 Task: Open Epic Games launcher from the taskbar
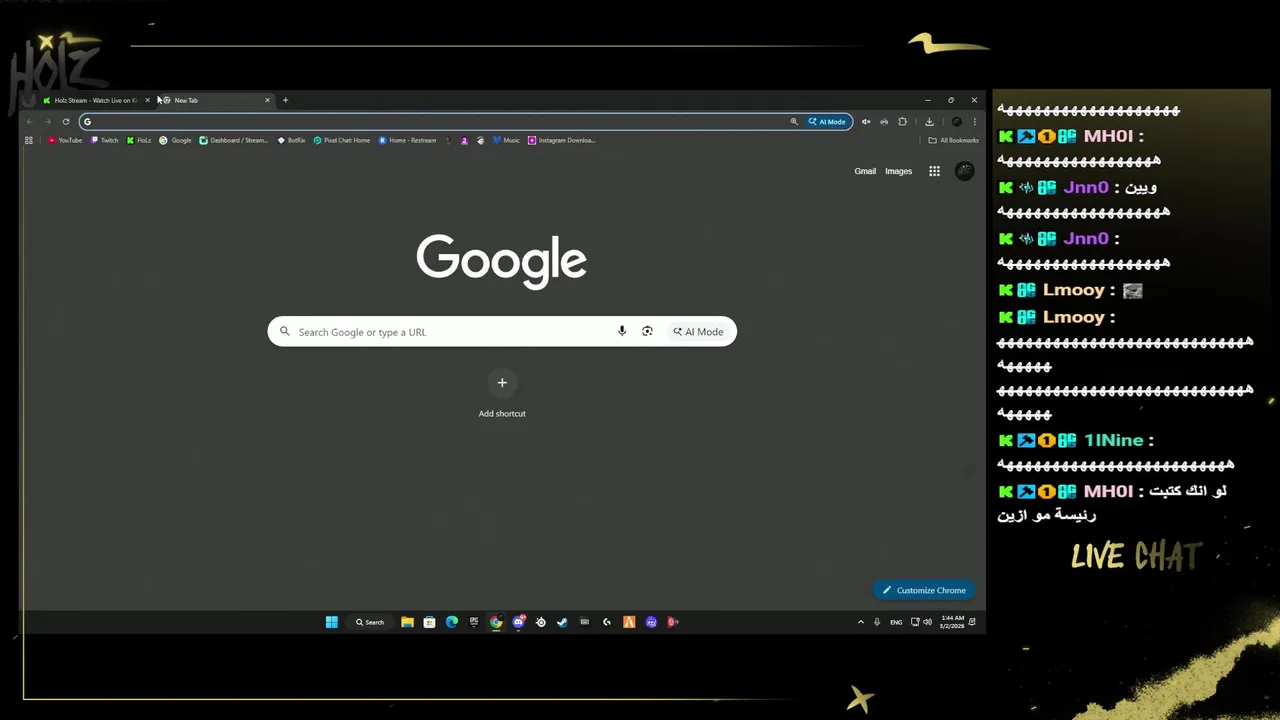point(474,622)
